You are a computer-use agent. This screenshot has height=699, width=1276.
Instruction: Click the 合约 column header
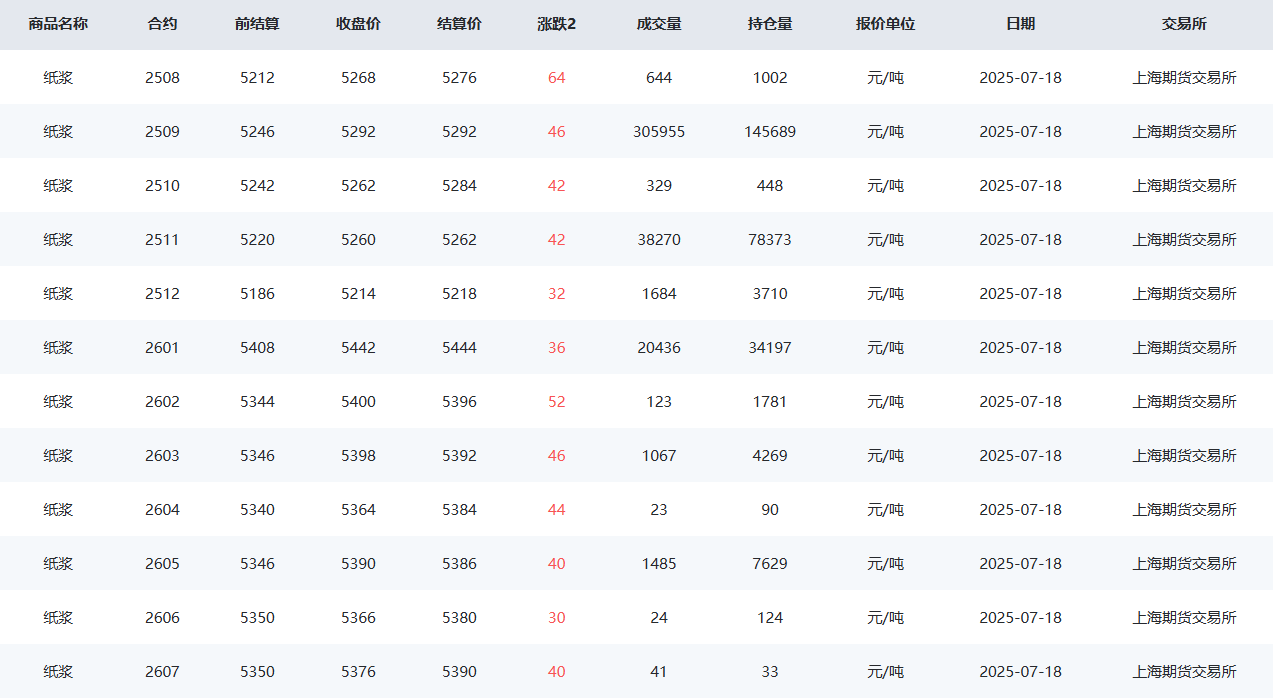click(162, 24)
